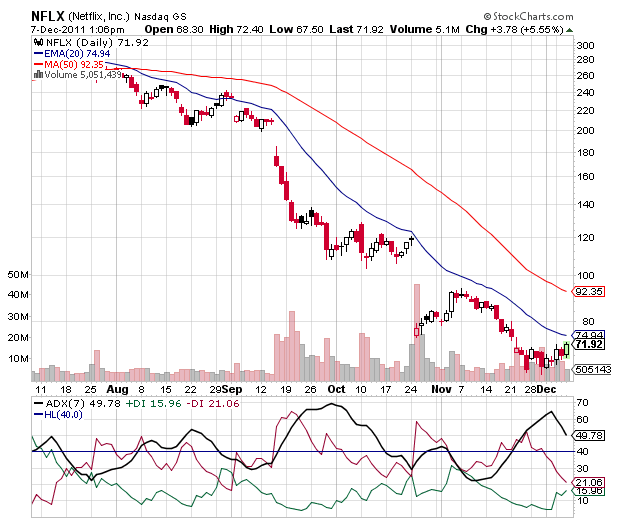618x518 pixels.
Task: Click the 300 price axis label
Action: pyautogui.click(x=585, y=46)
